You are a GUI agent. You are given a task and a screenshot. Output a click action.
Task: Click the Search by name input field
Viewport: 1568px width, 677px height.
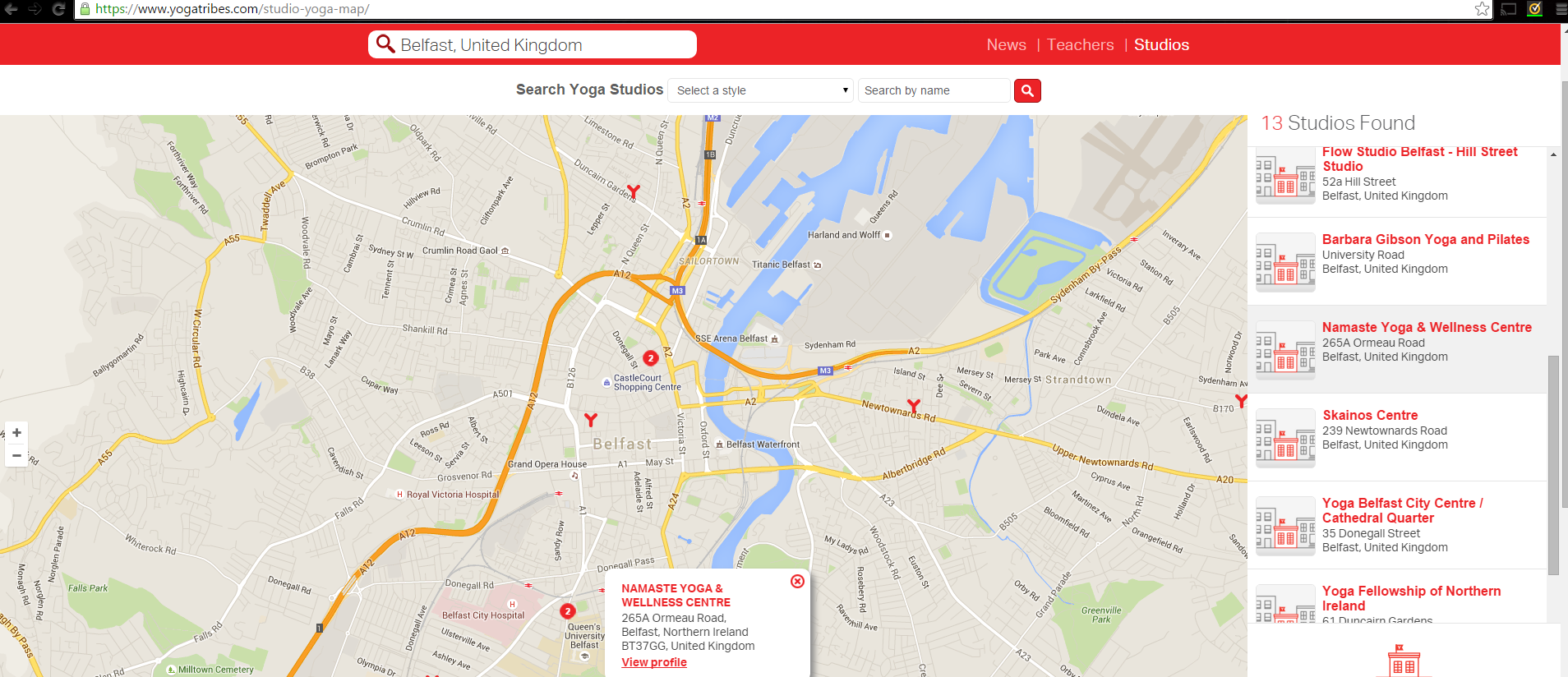coord(934,90)
